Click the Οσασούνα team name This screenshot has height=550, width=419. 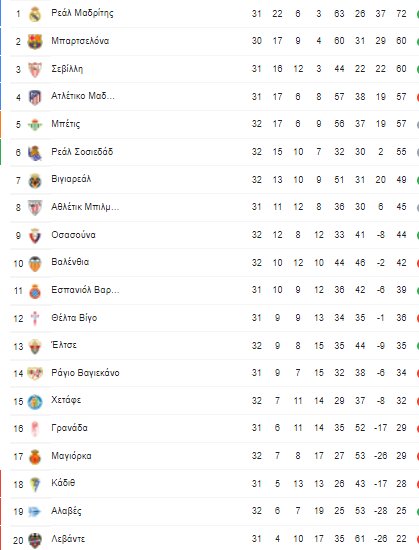click(73, 235)
